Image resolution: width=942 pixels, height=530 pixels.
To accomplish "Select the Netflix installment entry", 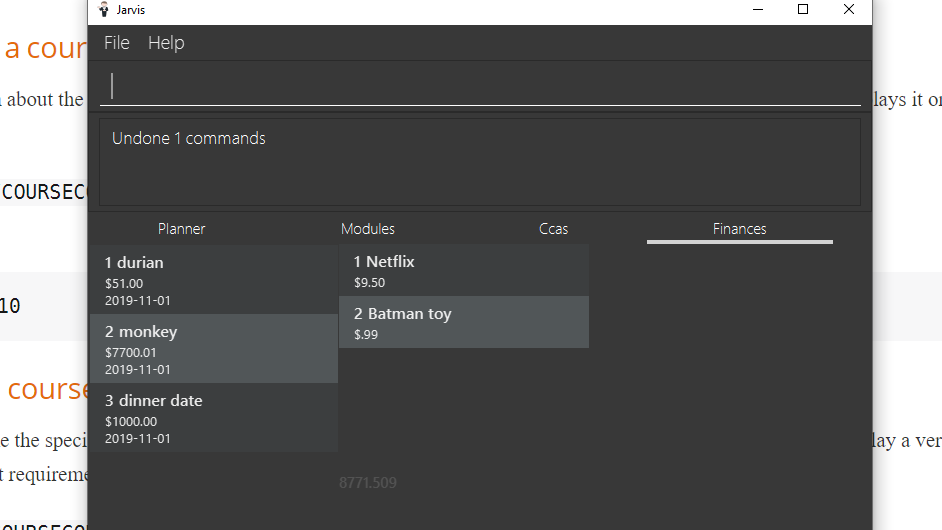I will click(x=464, y=270).
